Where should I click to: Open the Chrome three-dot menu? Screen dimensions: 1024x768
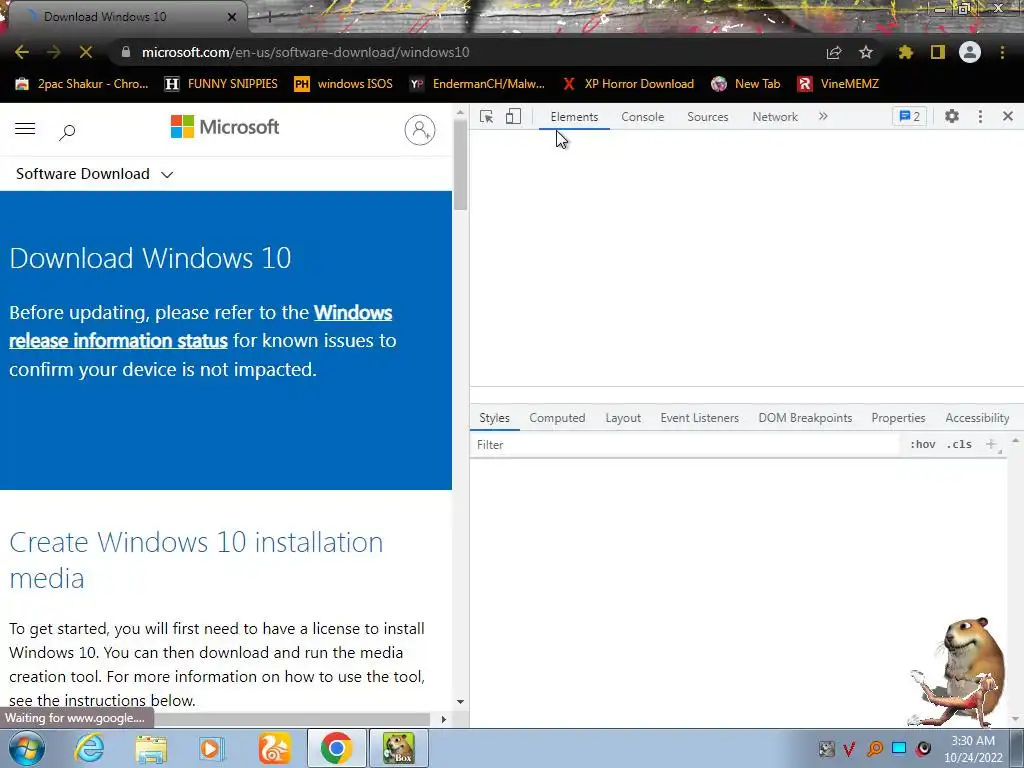(1002, 52)
